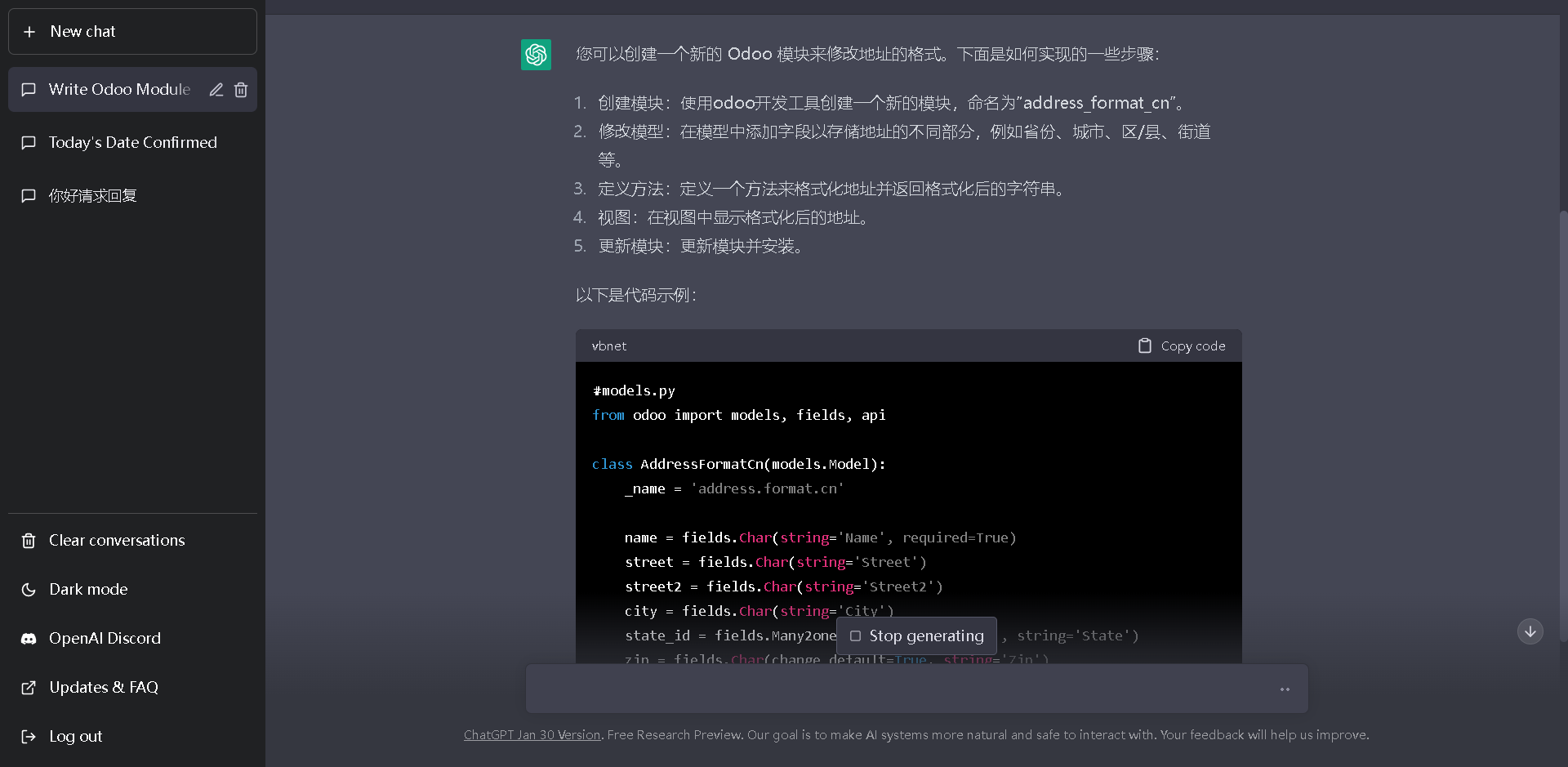Image resolution: width=1568 pixels, height=767 pixels.
Task: Open Updates & FAQ
Action: [132, 688]
